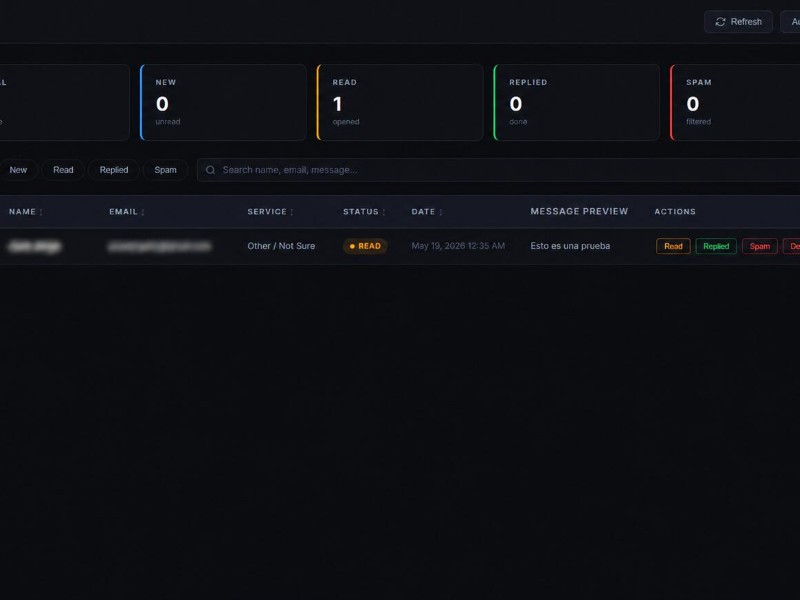Mark the message as Replied action button

[716, 246]
